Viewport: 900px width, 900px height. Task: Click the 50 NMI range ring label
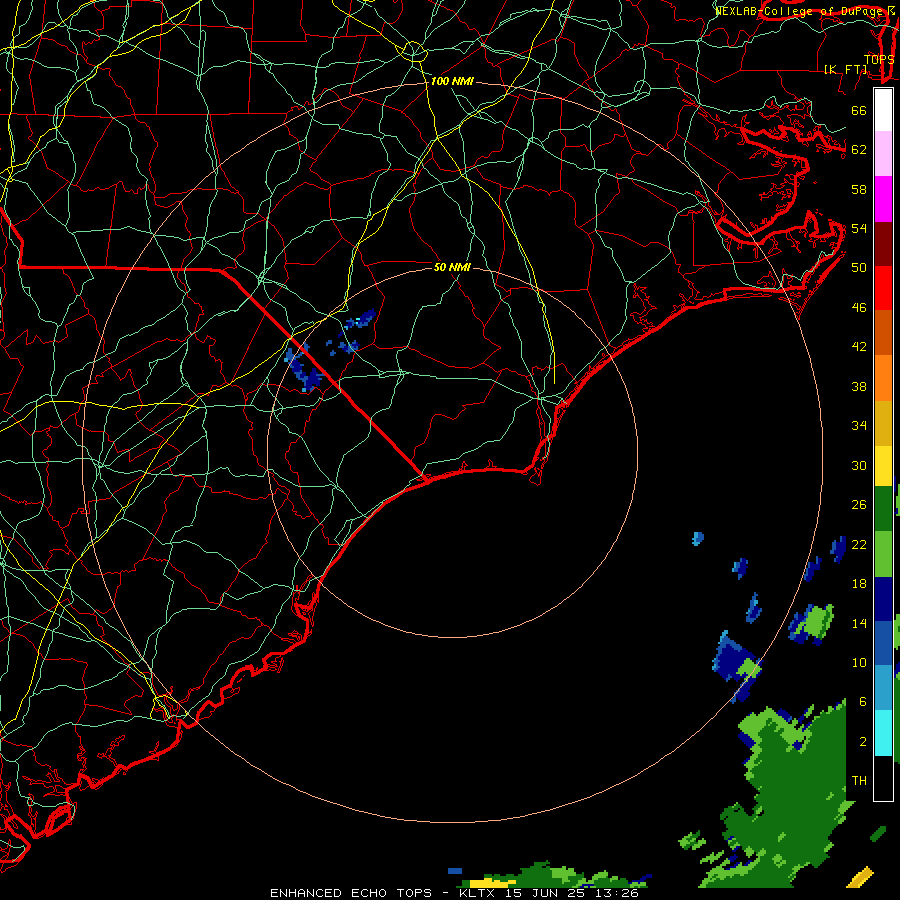tap(452, 267)
